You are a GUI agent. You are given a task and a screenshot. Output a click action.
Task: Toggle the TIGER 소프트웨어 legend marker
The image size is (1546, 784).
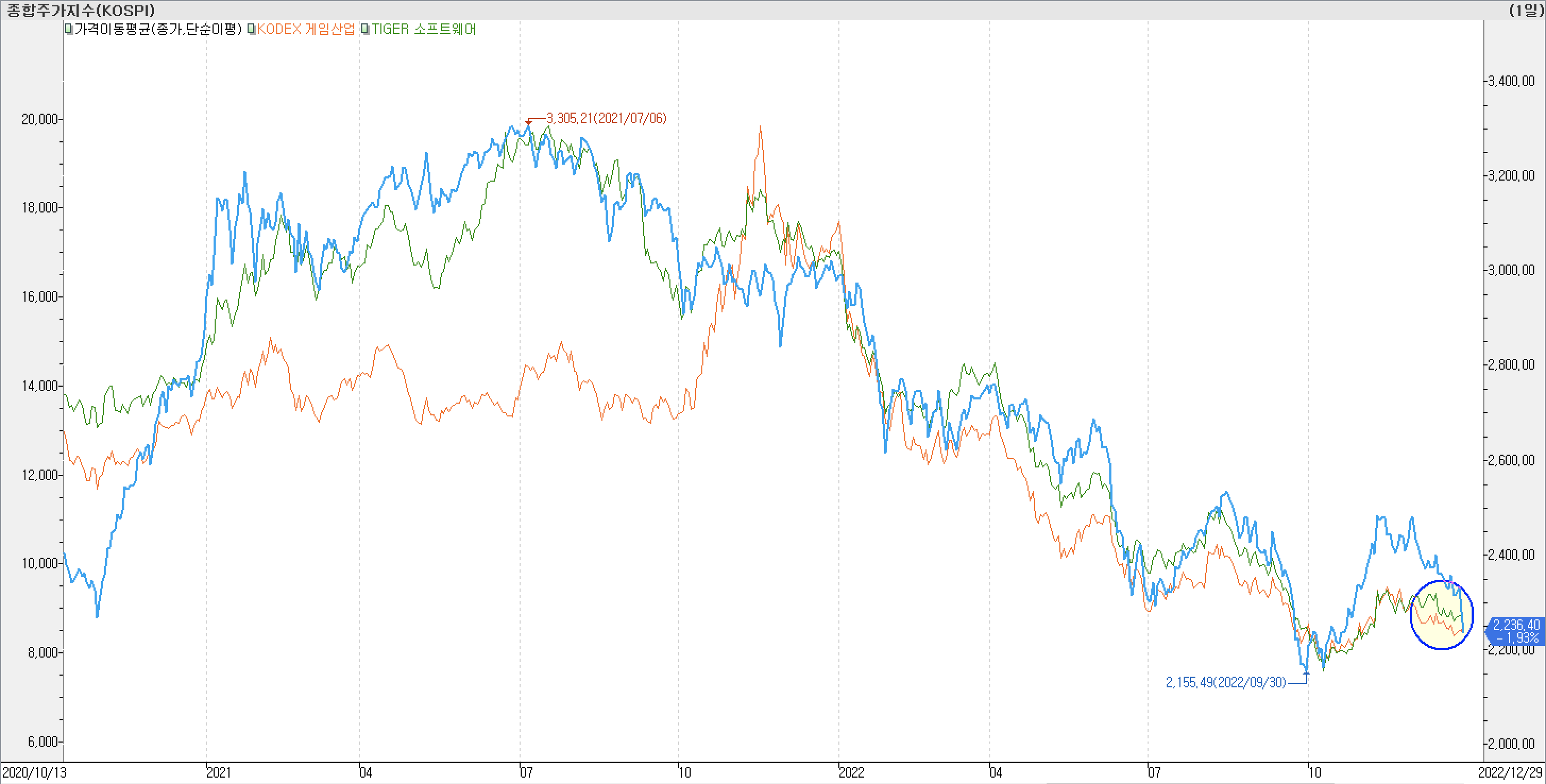(365, 29)
